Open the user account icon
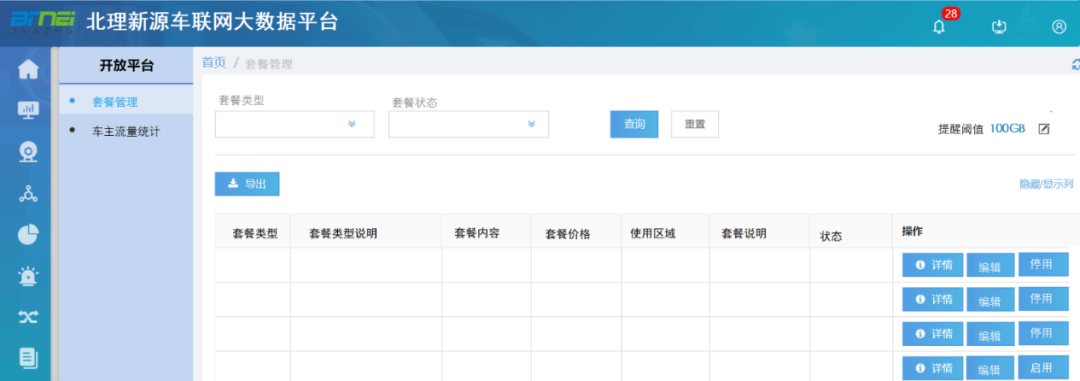 click(x=1059, y=27)
